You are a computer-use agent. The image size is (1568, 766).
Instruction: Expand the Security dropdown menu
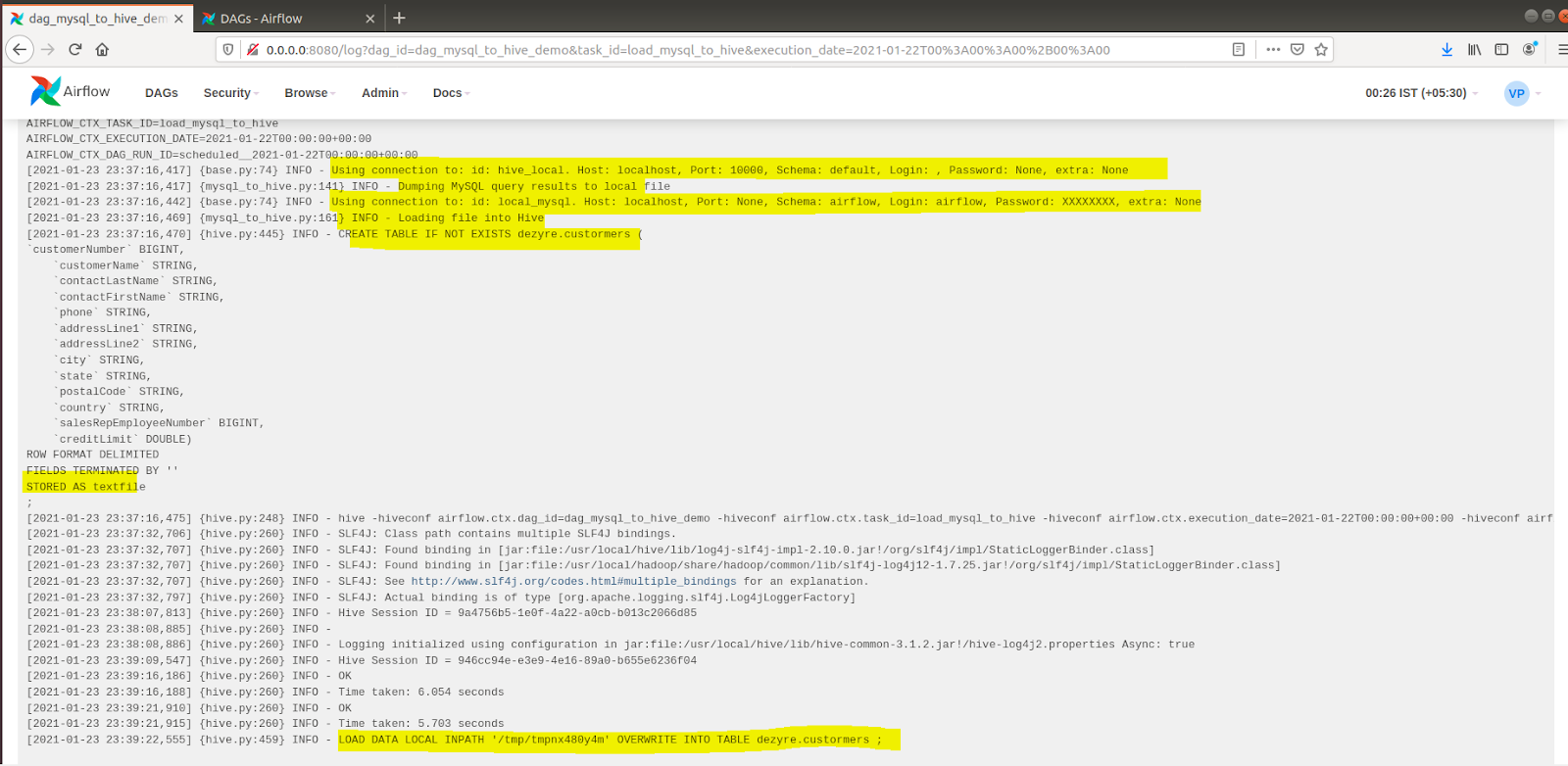click(x=230, y=93)
